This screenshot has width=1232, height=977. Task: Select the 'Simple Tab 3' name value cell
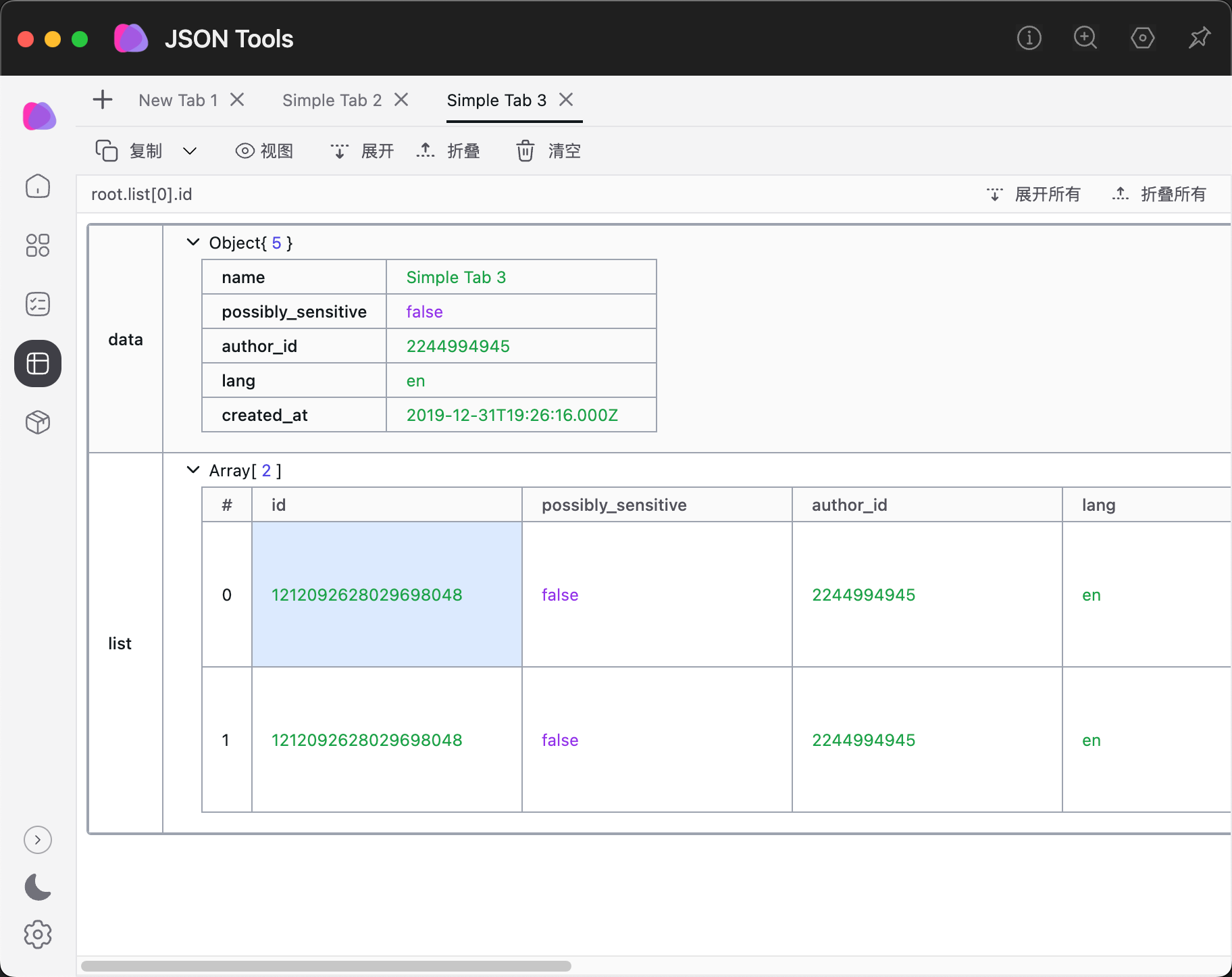521,277
